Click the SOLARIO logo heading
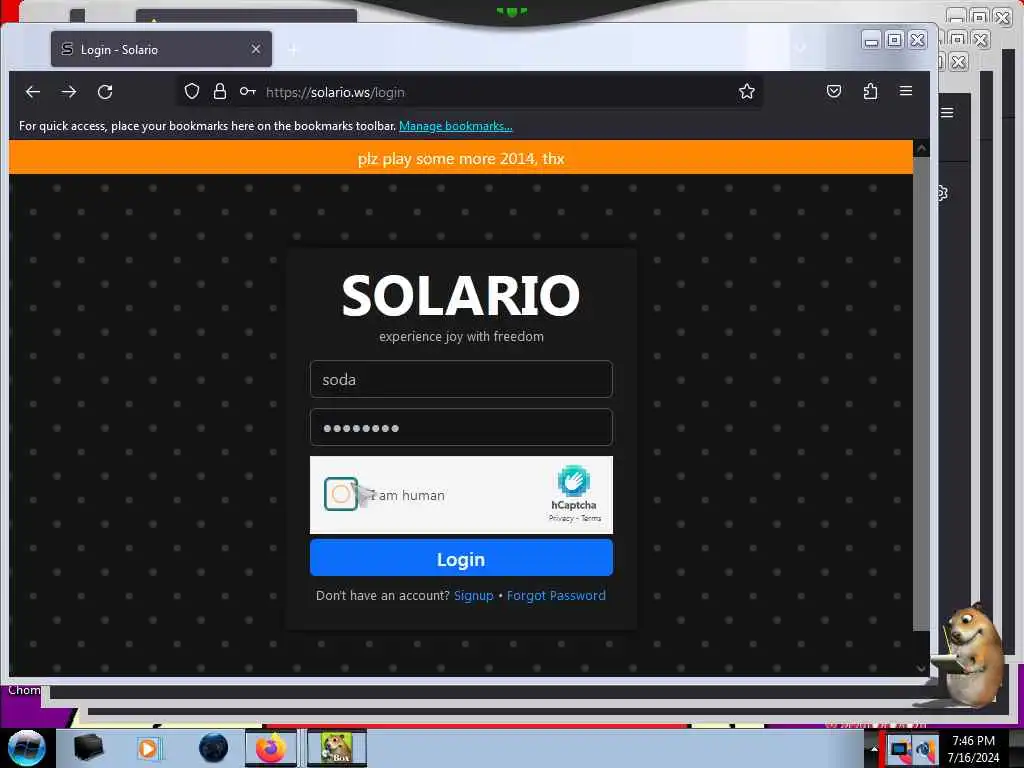This screenshot has width=1024, height=768. coord(461,296)
